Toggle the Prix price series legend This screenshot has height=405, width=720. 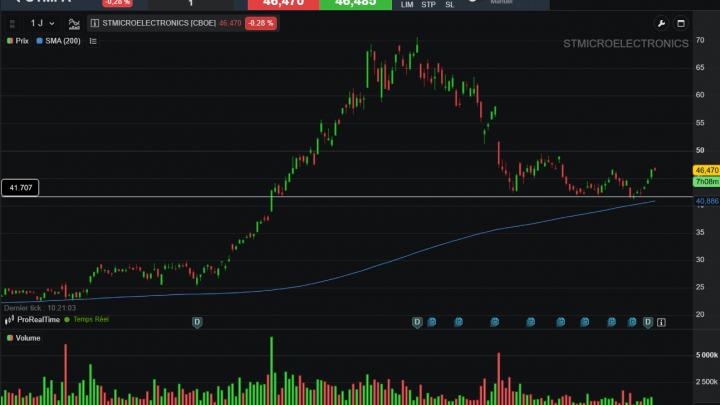tap(18, 41)
